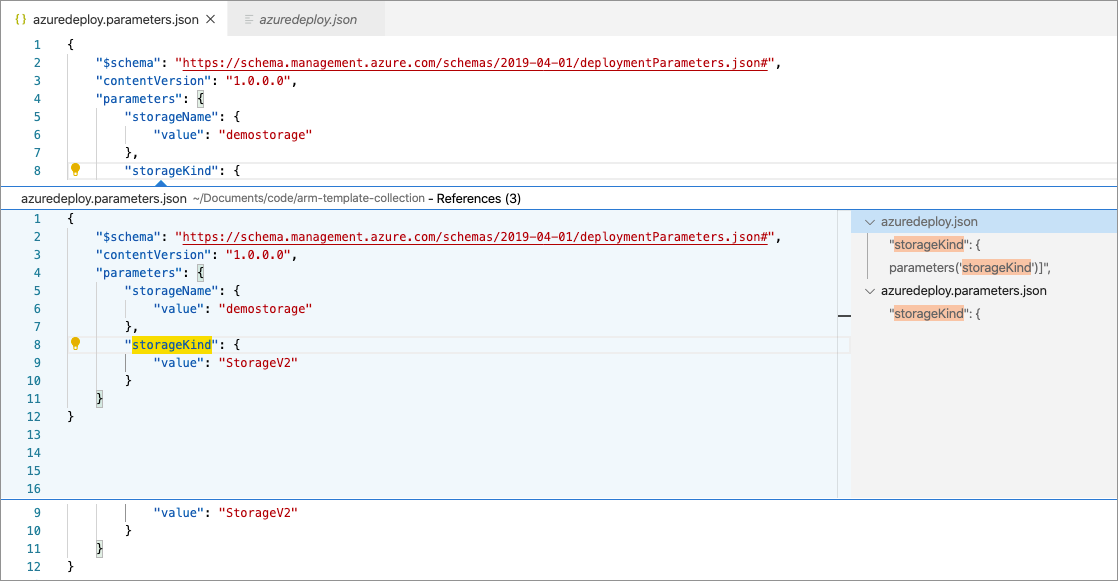1118x581 pixels.
Task: Click "contentVersion" key in the peek view
Action: click(154, 254)
